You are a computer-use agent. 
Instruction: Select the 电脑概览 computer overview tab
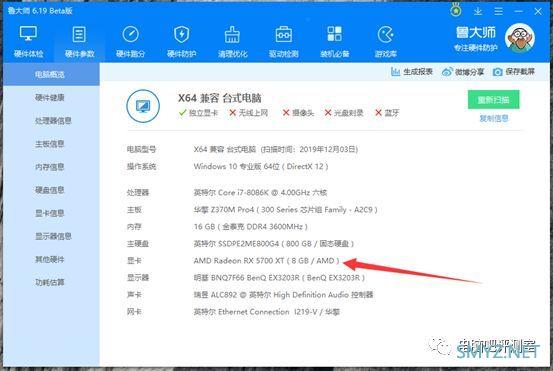[x=50, y=74]
